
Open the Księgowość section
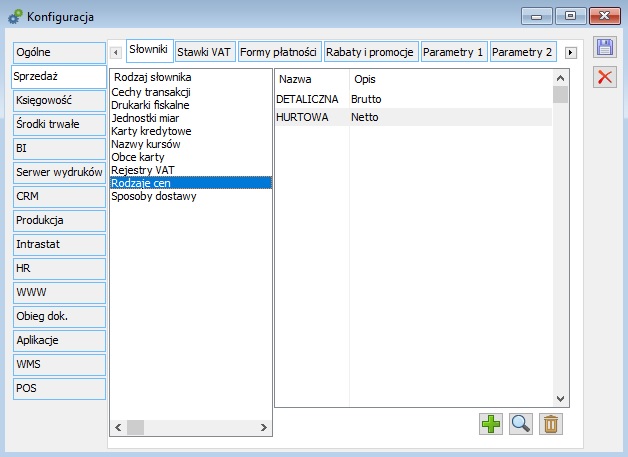[x=59, y=101]
